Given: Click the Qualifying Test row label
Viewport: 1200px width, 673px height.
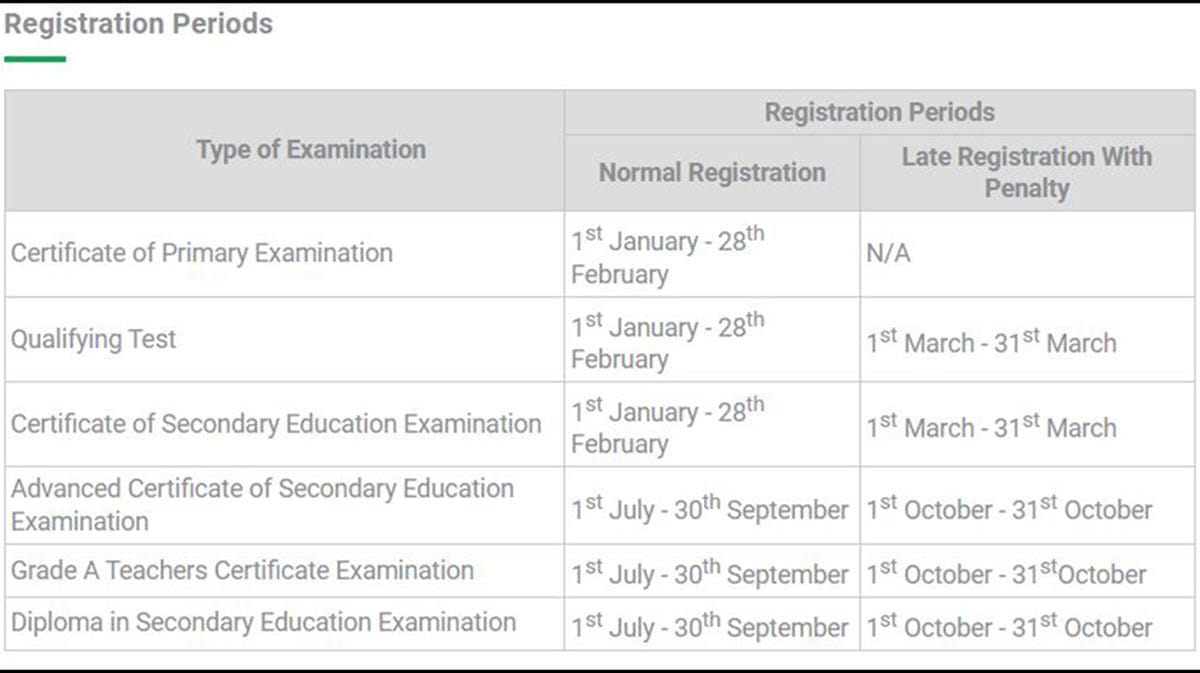Looking at the screenshot, I should (94, 339).
